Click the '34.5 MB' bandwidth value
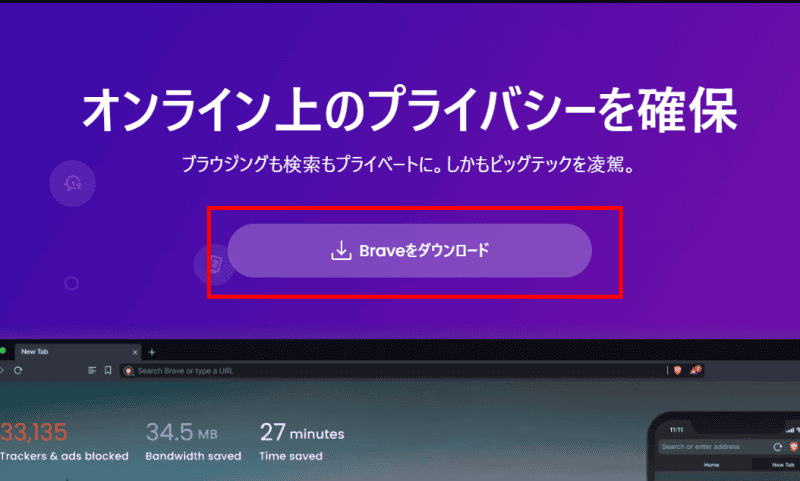Screen dimensions: 800x481 tap(182, 433)
